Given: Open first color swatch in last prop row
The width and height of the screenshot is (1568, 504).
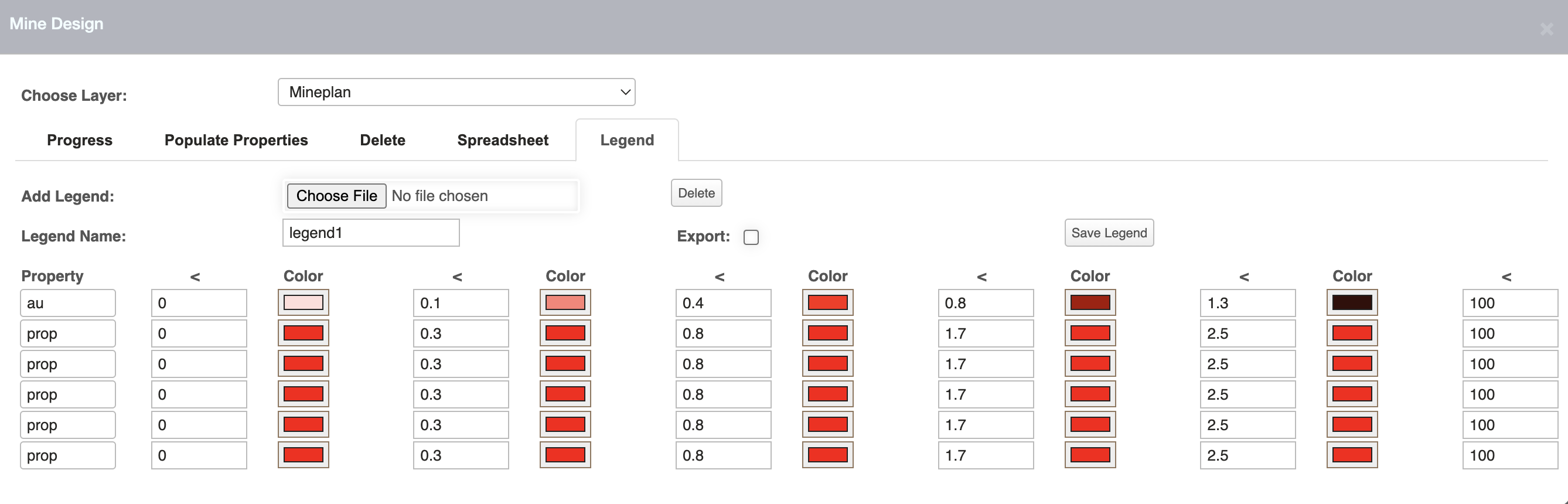Looking at the screenshot, I should tap(303, 455).
